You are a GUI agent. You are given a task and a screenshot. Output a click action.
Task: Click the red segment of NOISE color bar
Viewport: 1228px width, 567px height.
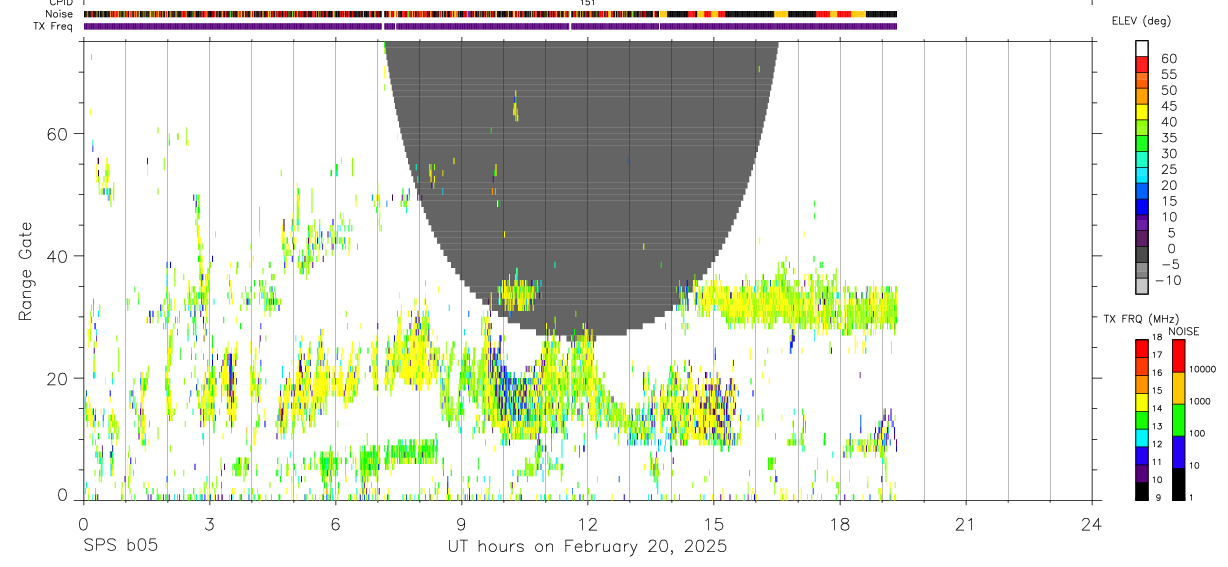coord(1179,355)
